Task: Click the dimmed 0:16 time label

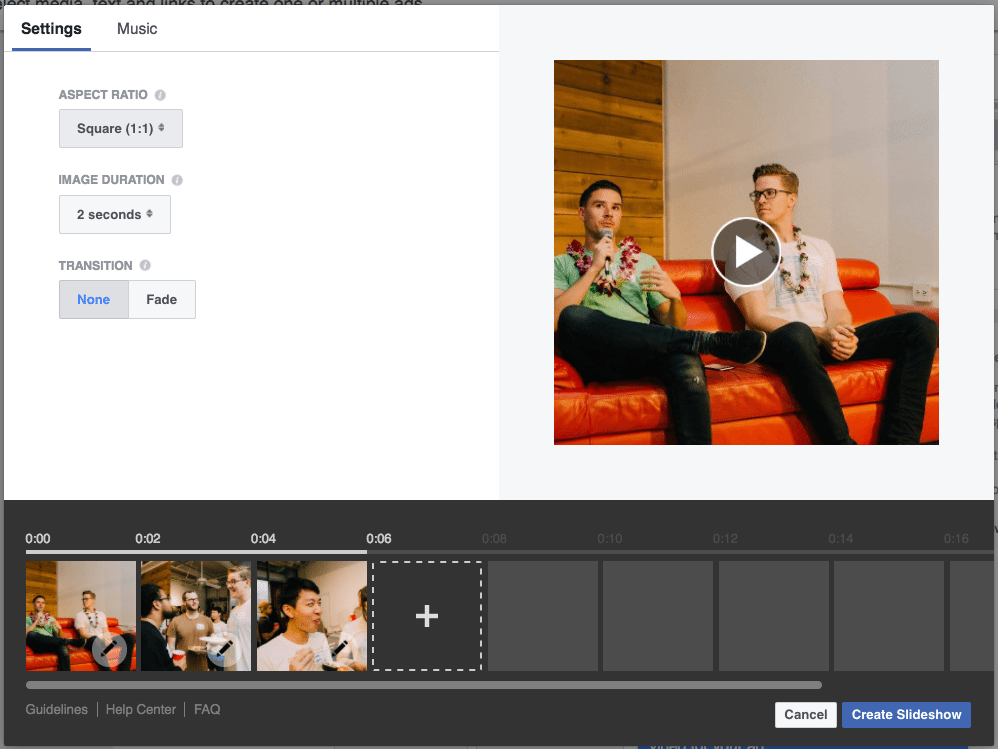Action: [956, 539]
